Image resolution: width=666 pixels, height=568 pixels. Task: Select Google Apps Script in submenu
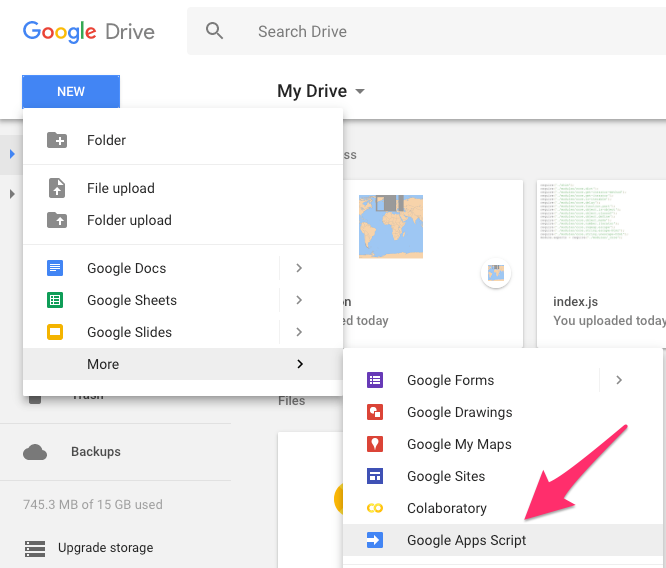point(502,540)
